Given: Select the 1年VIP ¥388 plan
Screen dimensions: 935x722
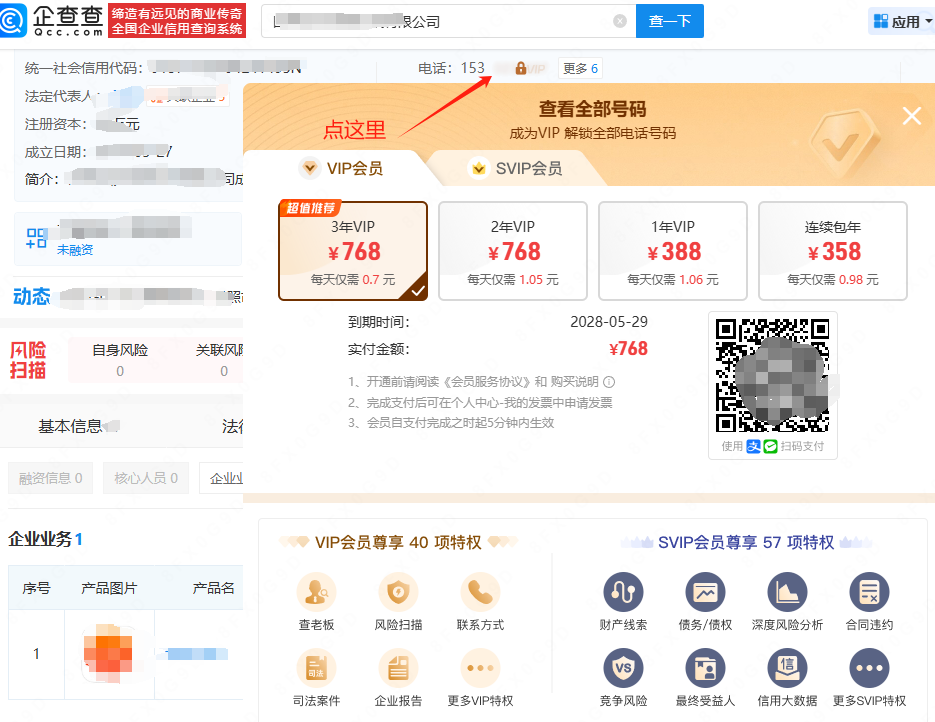Looking at the screenshot, I should tap(673, 250).
